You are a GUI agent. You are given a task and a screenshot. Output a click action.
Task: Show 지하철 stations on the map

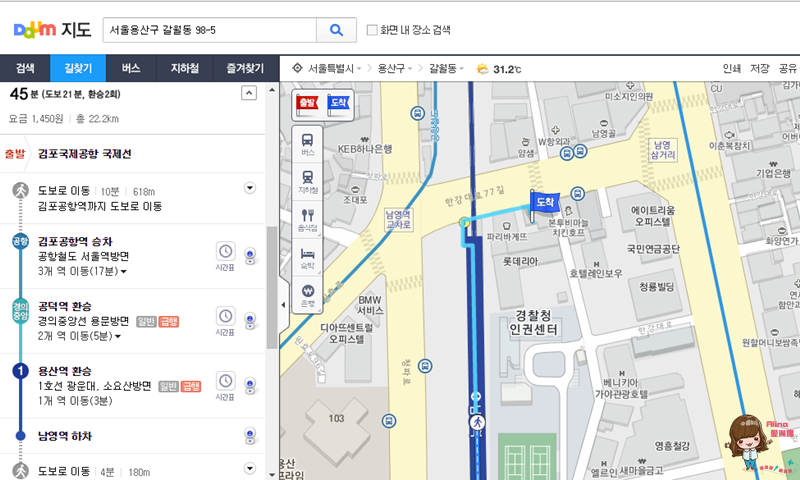click(307, 182)
